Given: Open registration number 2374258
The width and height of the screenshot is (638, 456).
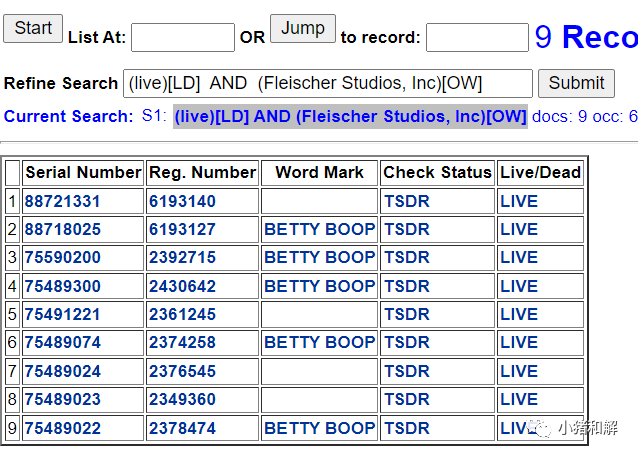Looking at the screenshot, I should (182, 343).
